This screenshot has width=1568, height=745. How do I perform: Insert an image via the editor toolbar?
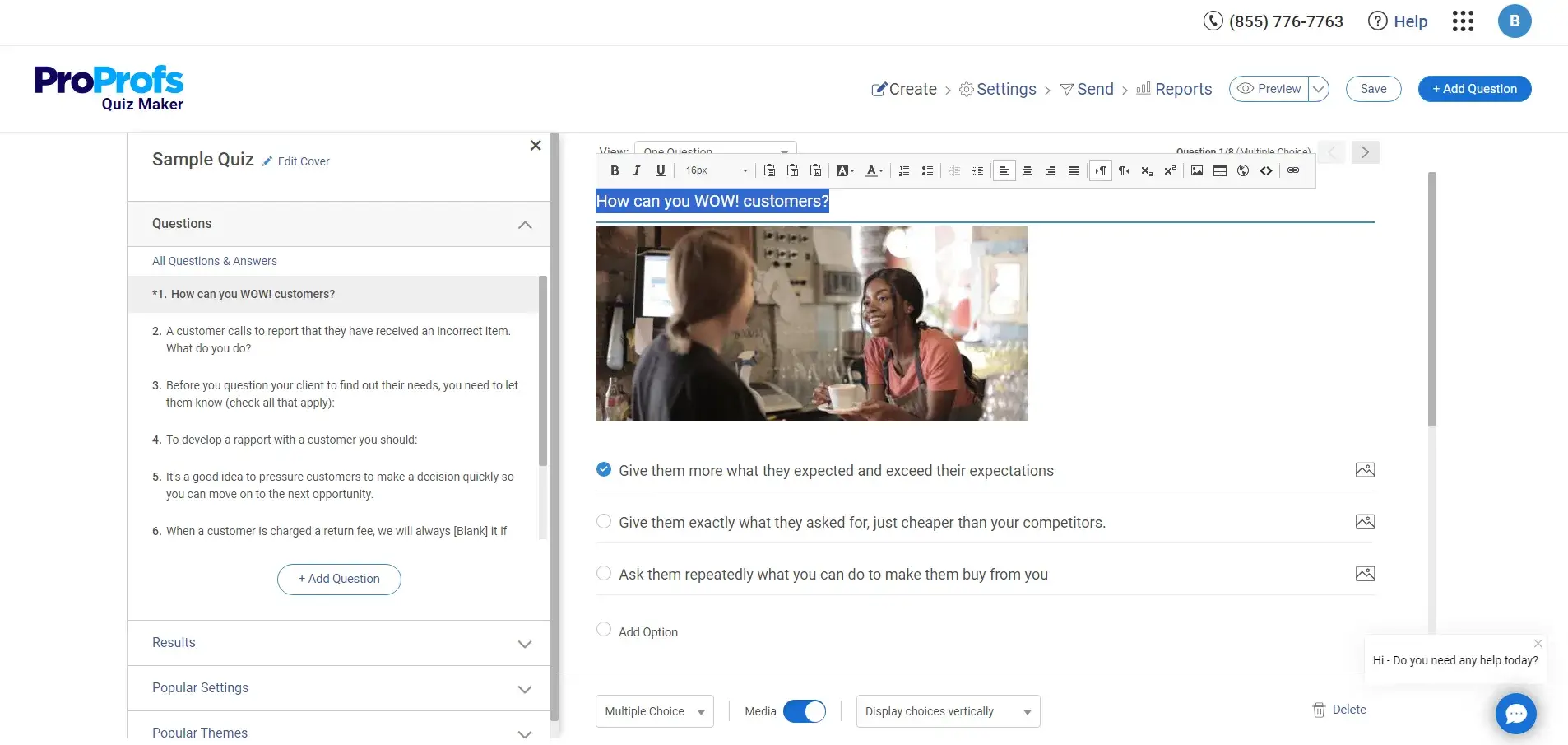1197,170
